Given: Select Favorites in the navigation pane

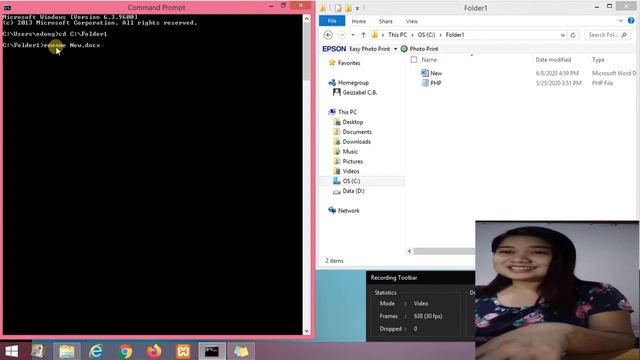Looking at the screenshot, I should 344,63.
